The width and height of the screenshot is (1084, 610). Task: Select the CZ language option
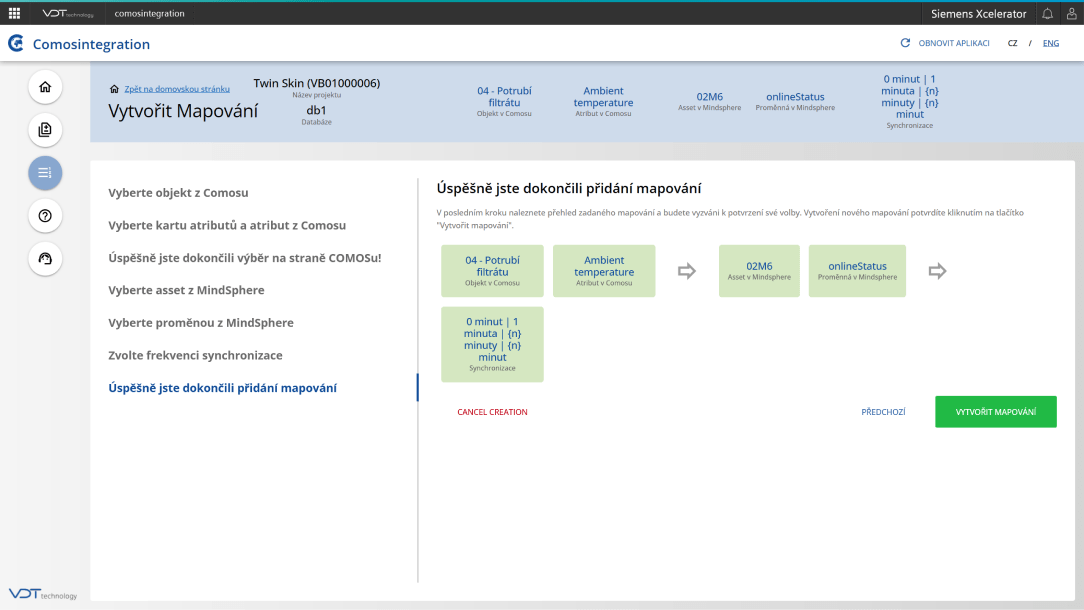1012,44
